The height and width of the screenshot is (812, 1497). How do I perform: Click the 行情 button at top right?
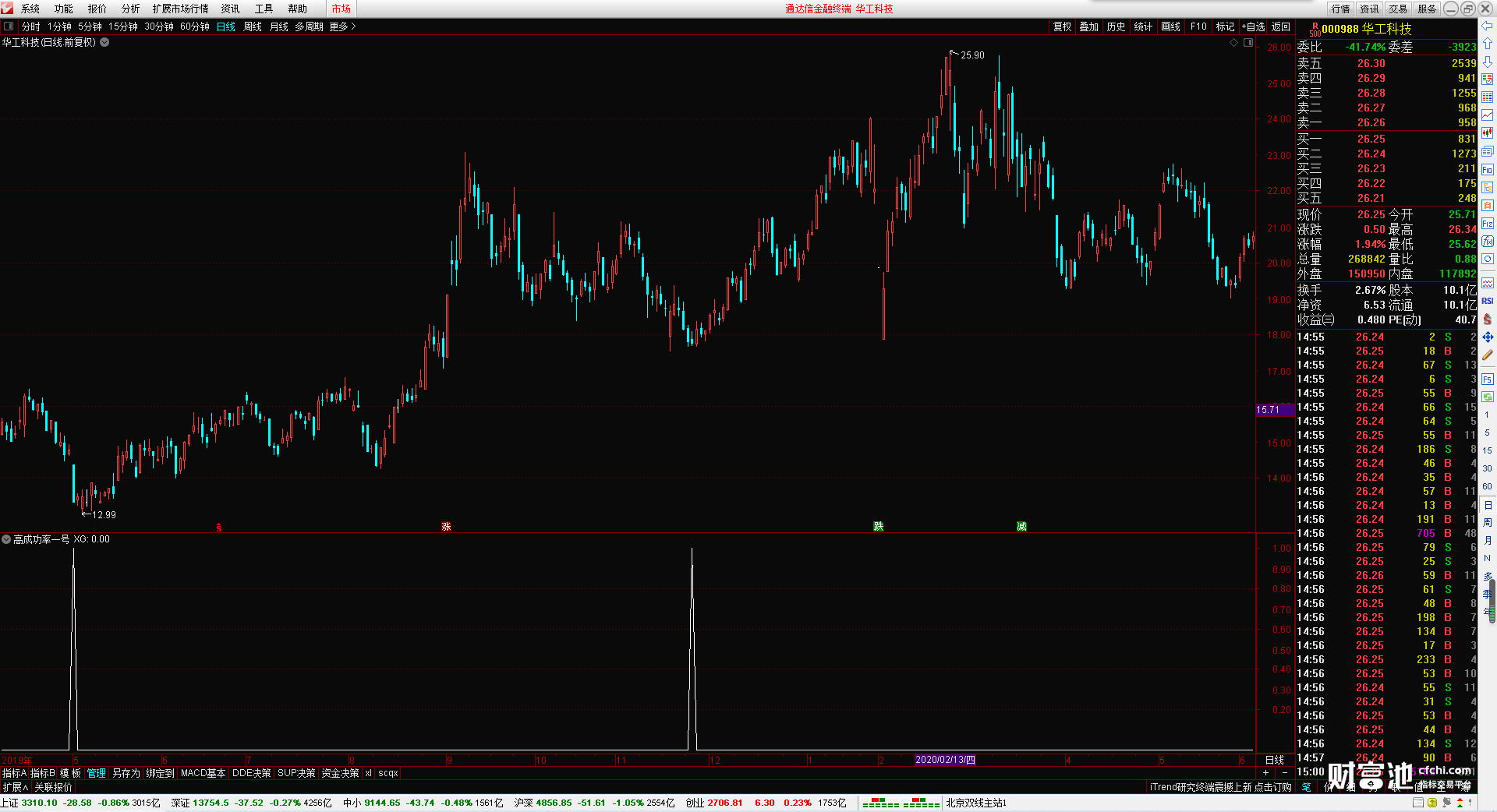[x=1341, y=9]
